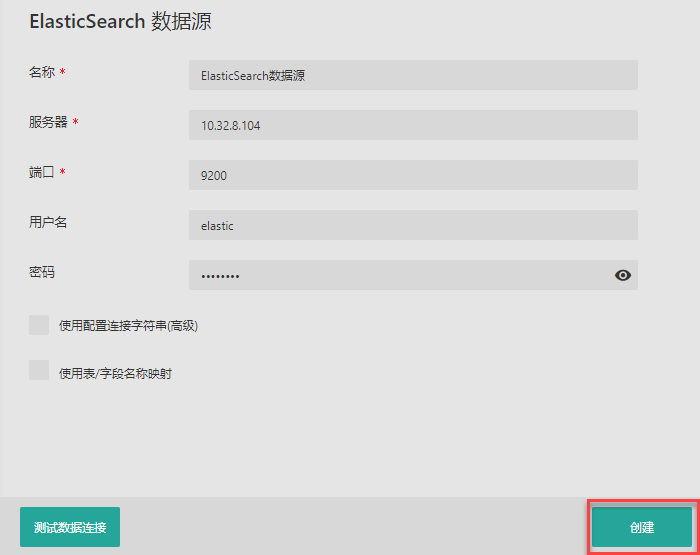Click the 服务器 label
700x555 pixels.
pos(48,121)
